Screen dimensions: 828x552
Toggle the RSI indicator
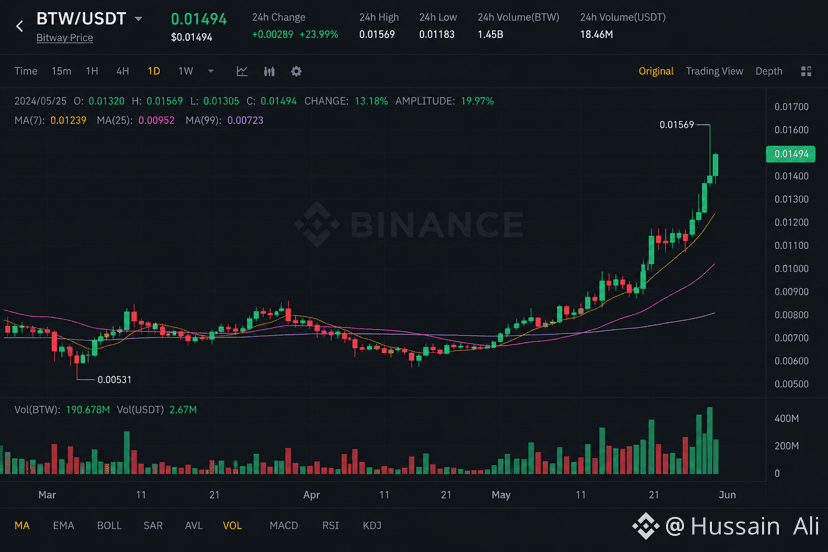331,525
